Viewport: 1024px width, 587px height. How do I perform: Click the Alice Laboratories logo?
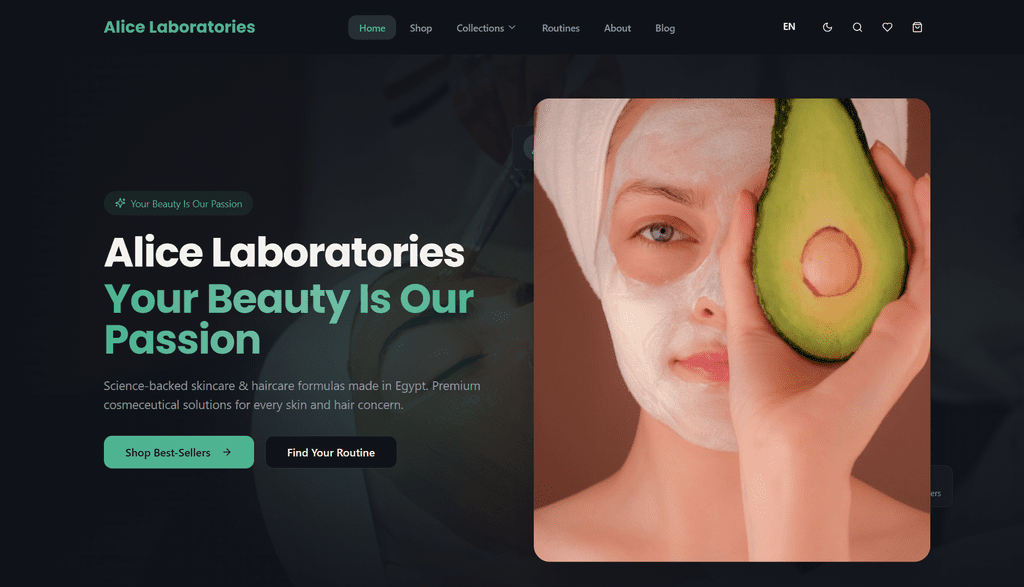coord(180,27)
